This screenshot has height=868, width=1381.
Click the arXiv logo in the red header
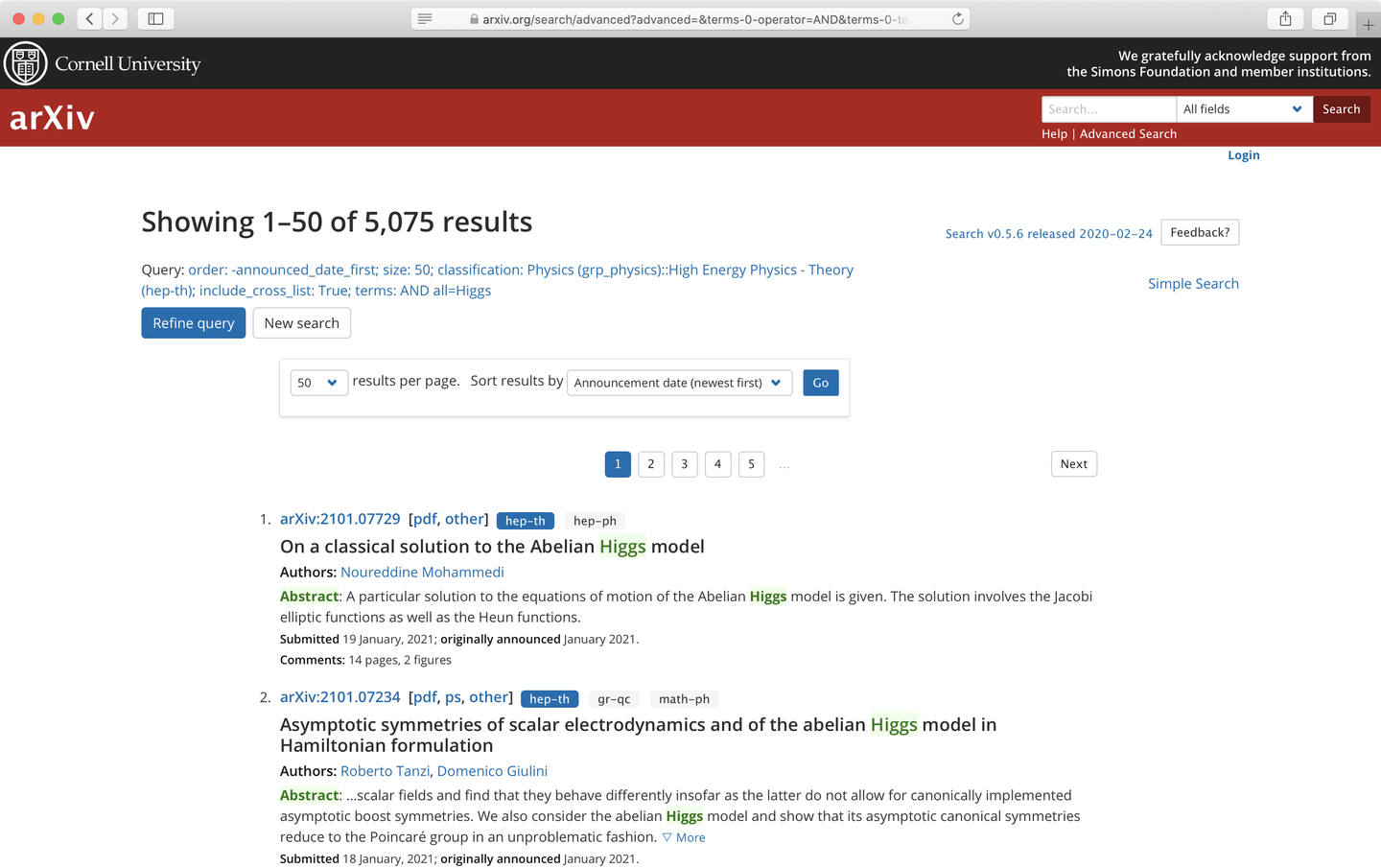[52, 118]
